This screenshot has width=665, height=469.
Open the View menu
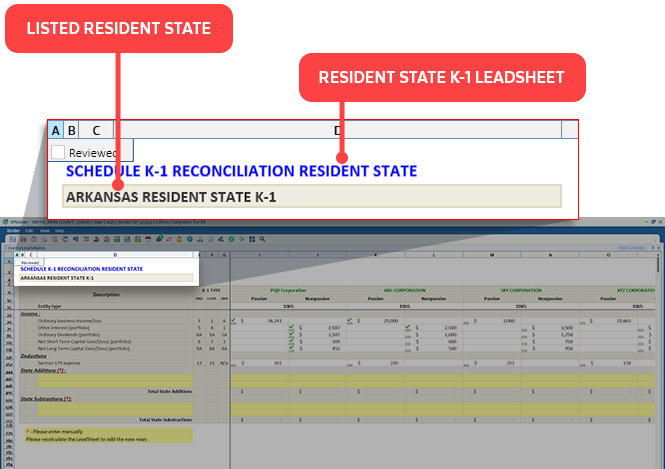45,231
